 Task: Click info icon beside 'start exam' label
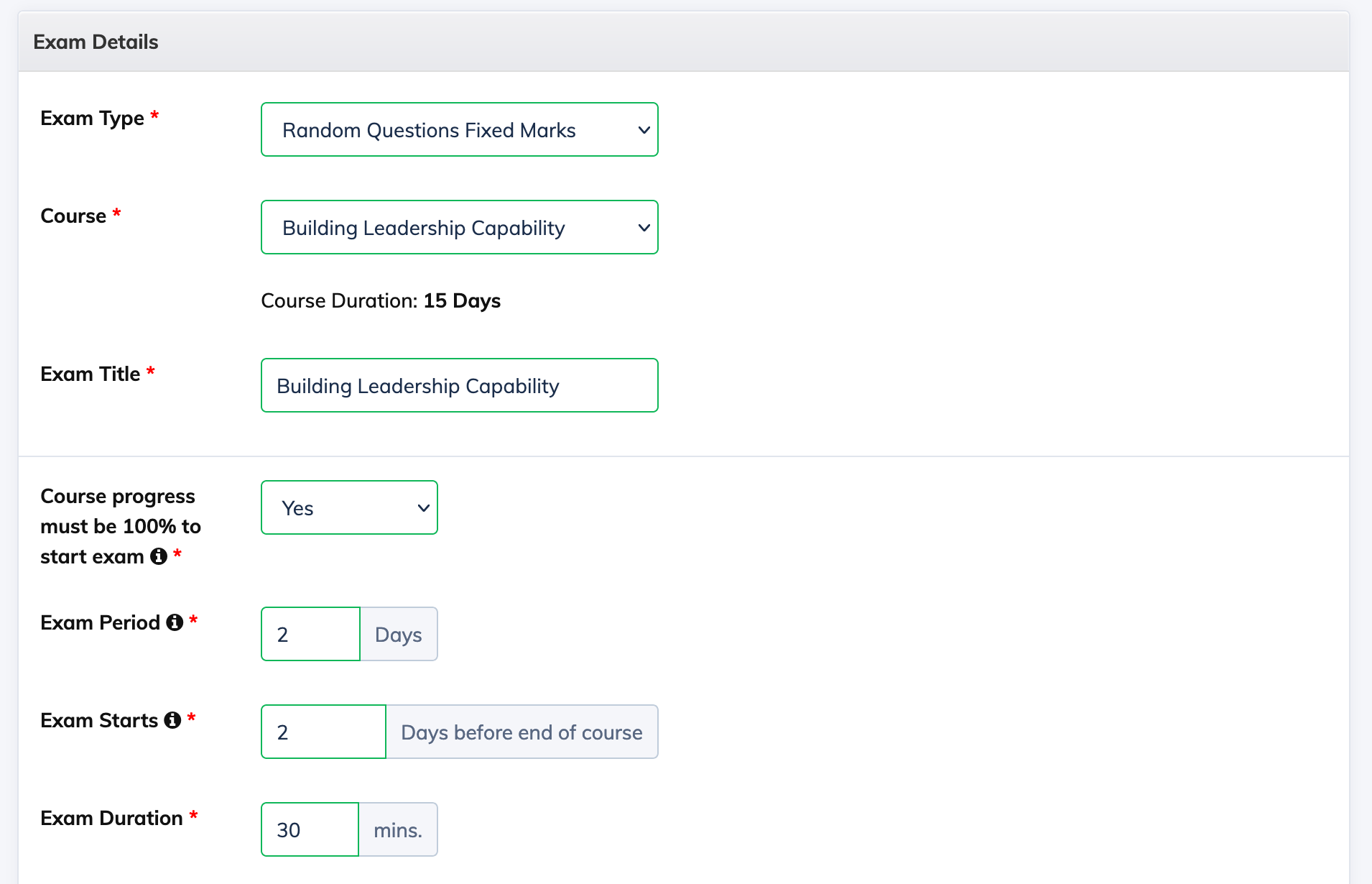(159, 556)
